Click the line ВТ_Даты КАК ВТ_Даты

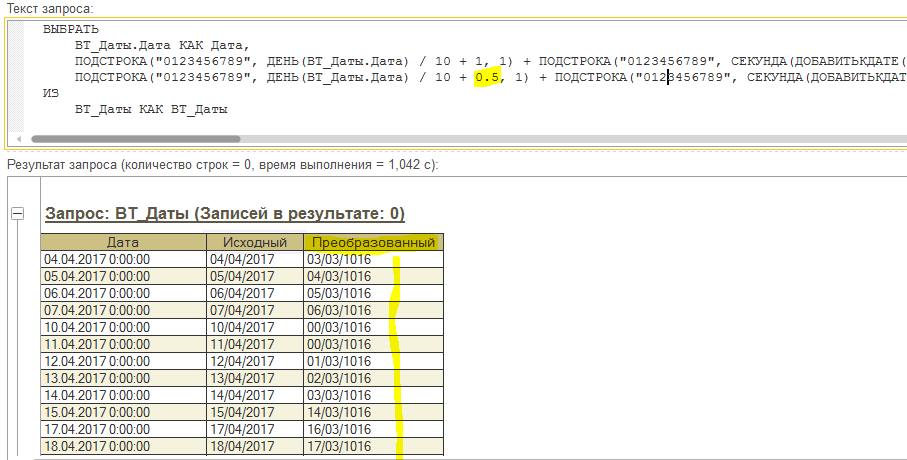click(151, 109)
